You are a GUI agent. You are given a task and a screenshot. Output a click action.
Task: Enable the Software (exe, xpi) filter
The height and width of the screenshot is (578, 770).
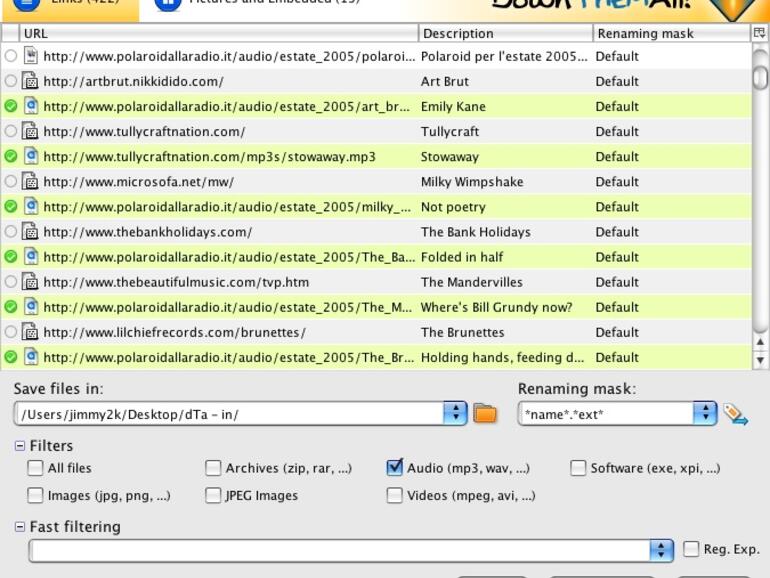[578, 468]
